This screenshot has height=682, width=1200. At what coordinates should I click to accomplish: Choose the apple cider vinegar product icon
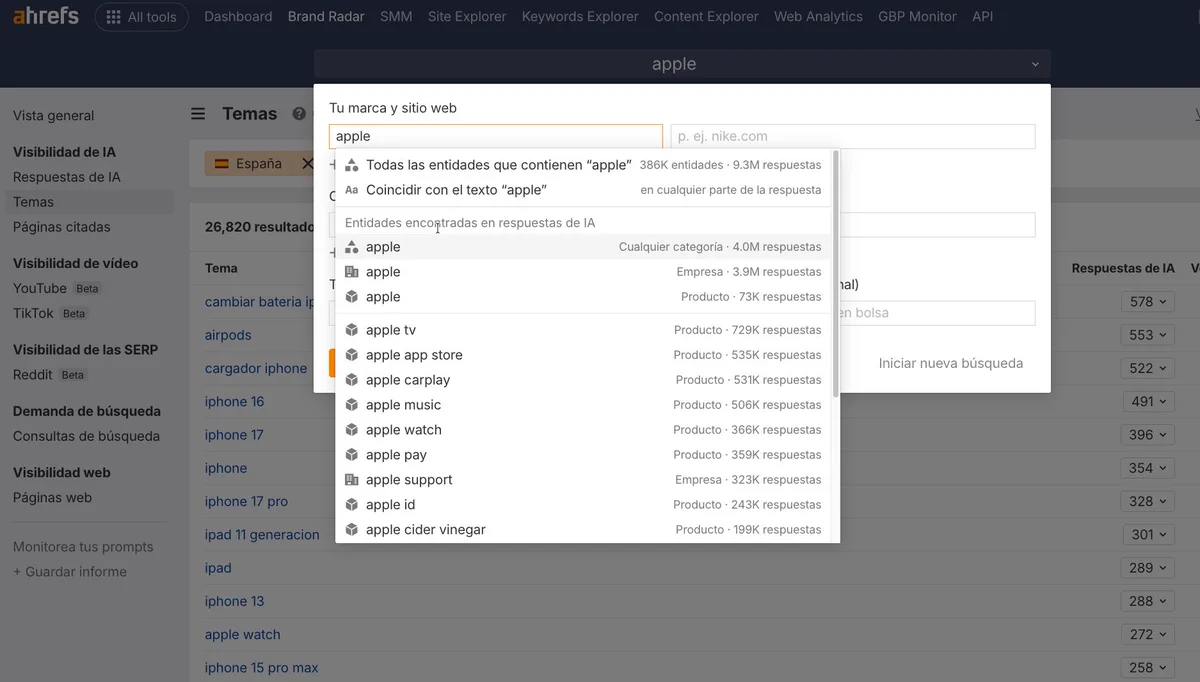click(x=351, y=530)
